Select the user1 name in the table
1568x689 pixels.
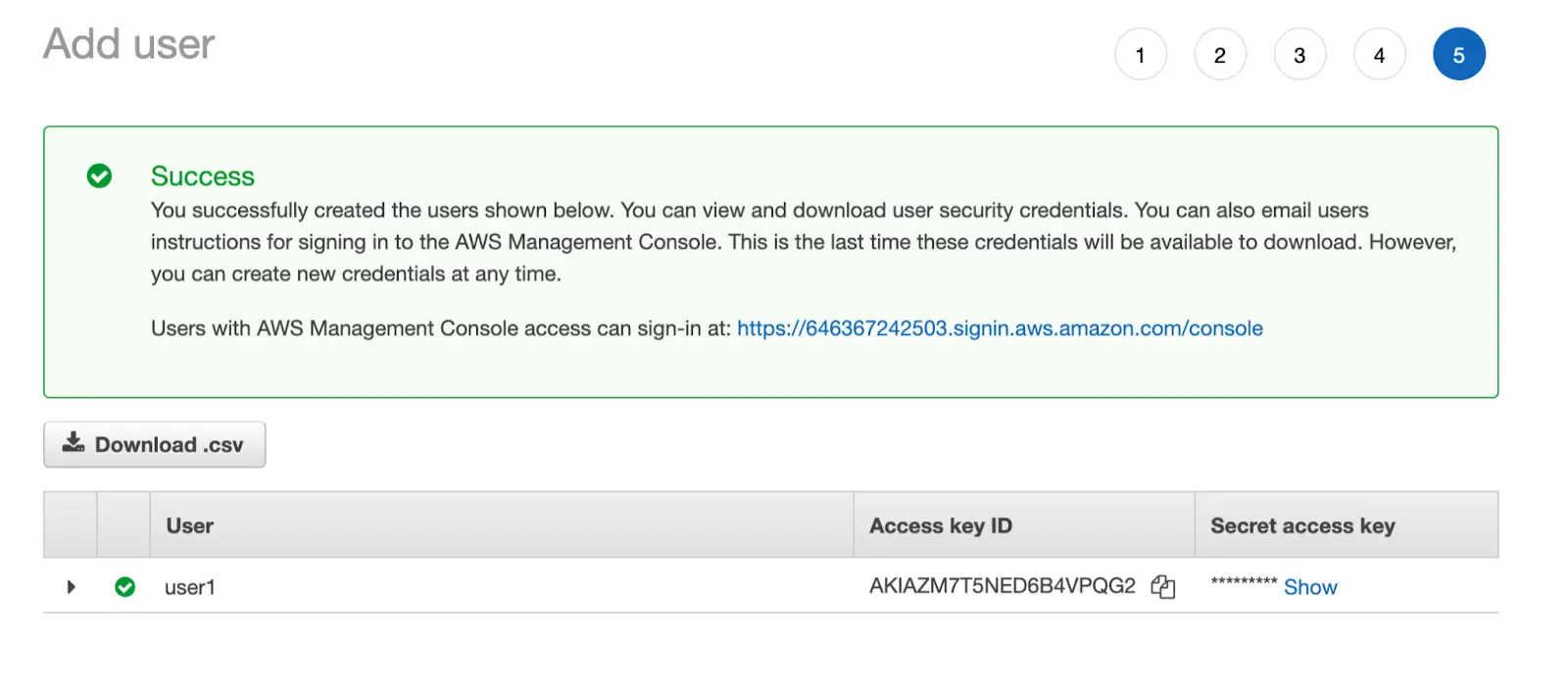[189, 587]
